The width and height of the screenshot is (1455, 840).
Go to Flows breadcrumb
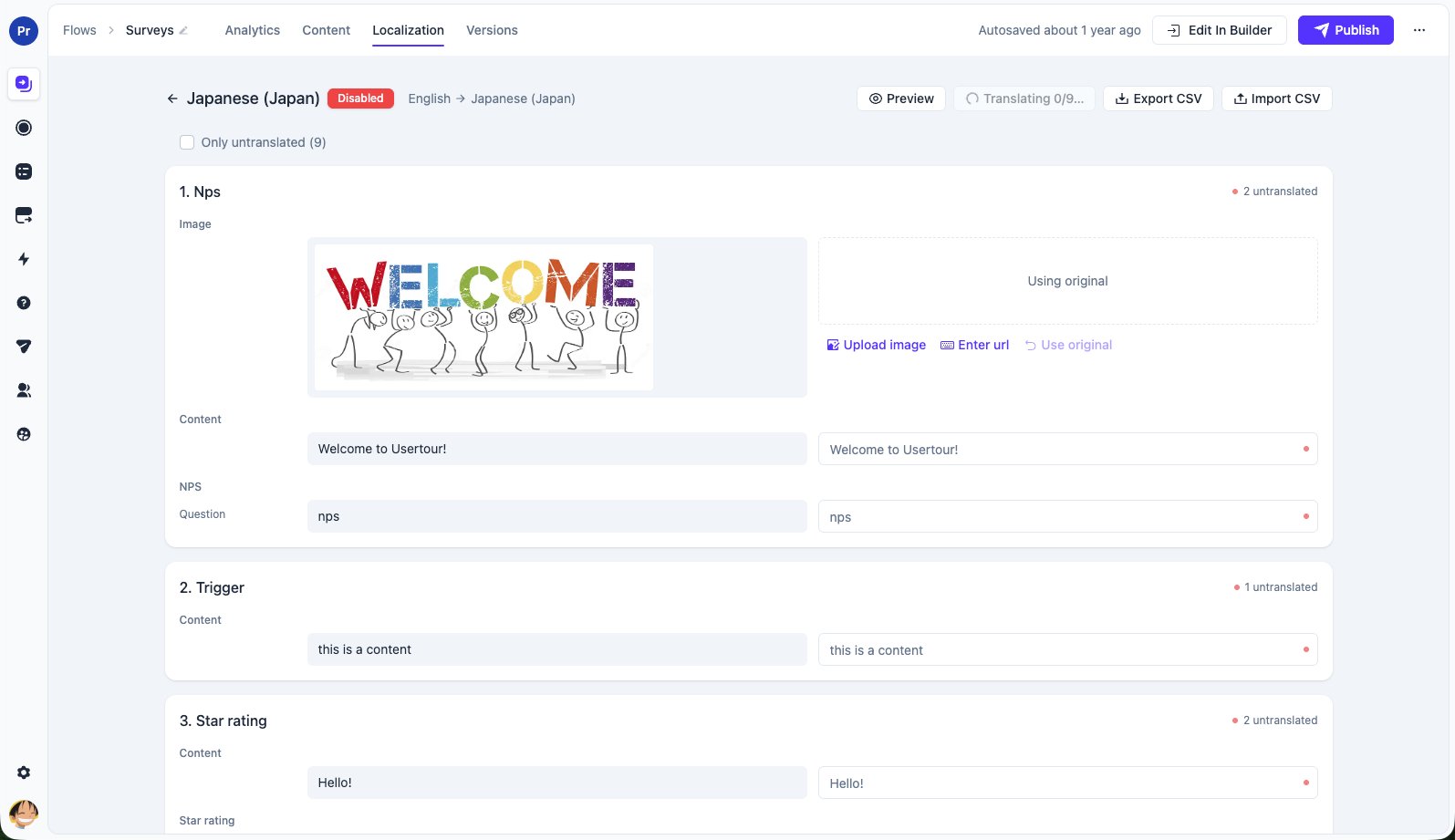[x=79, y=30]
